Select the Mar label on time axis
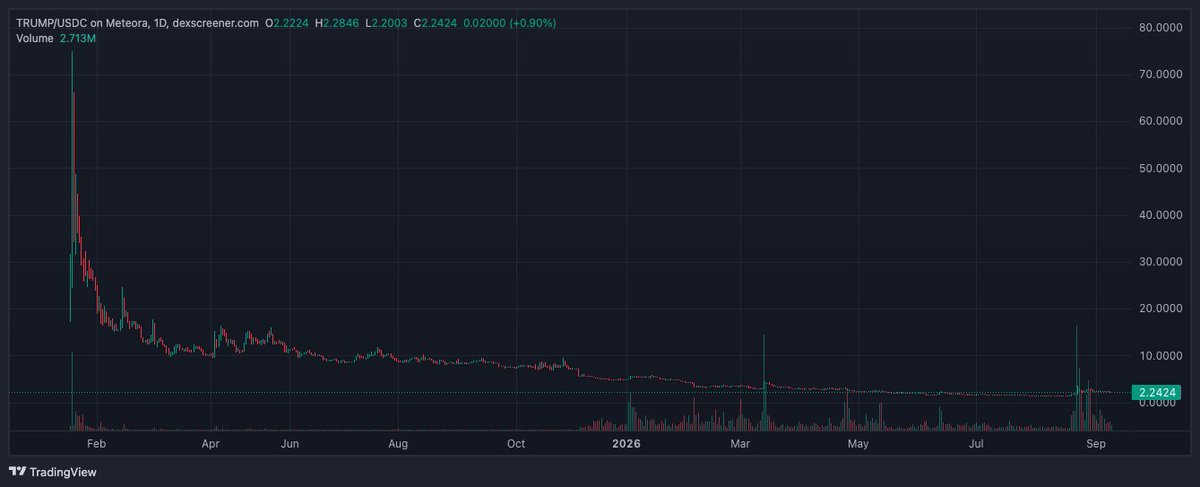 point(740,442)
